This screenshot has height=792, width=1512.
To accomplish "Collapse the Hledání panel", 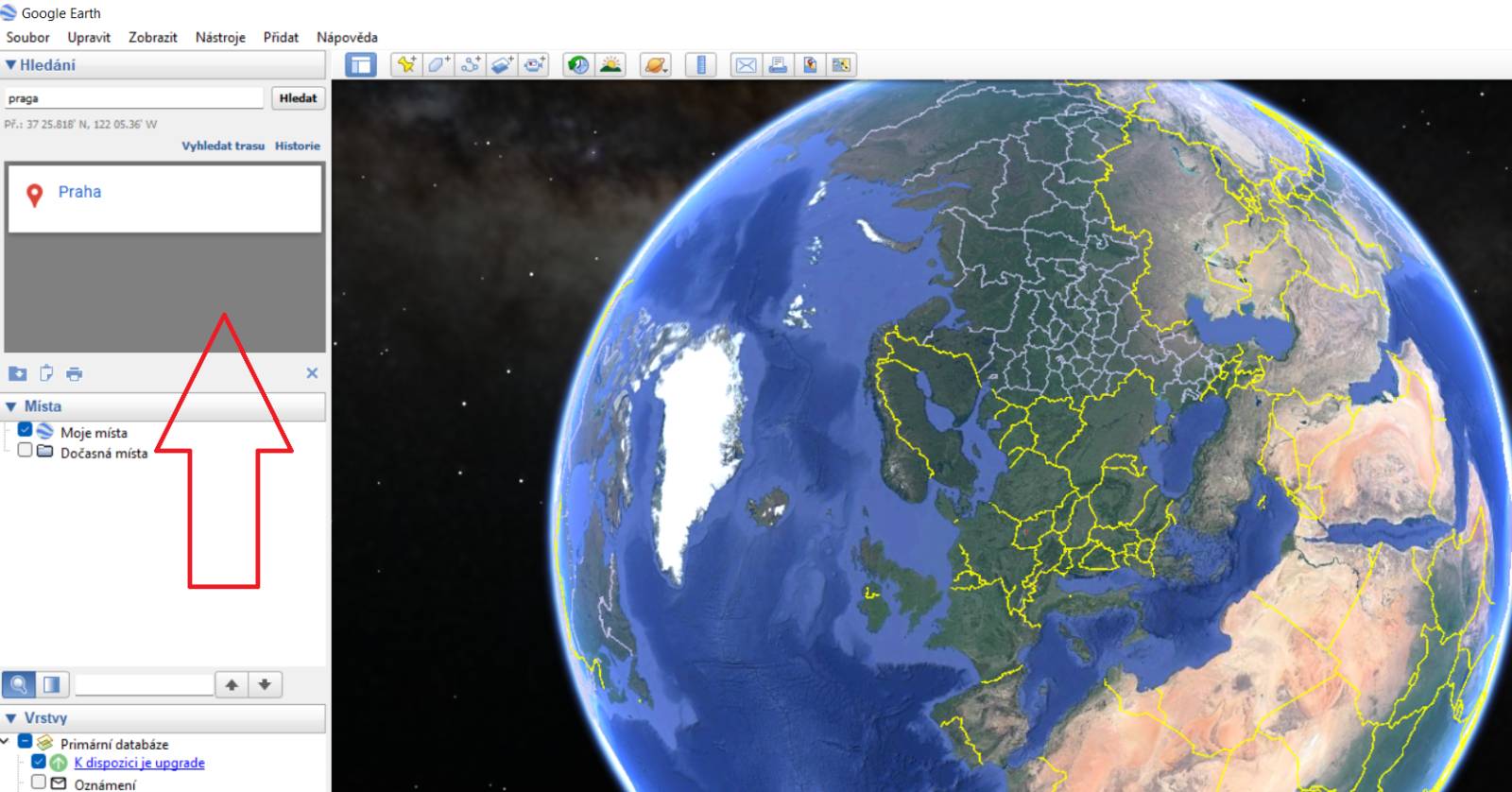I will click(x=11, y=65).
